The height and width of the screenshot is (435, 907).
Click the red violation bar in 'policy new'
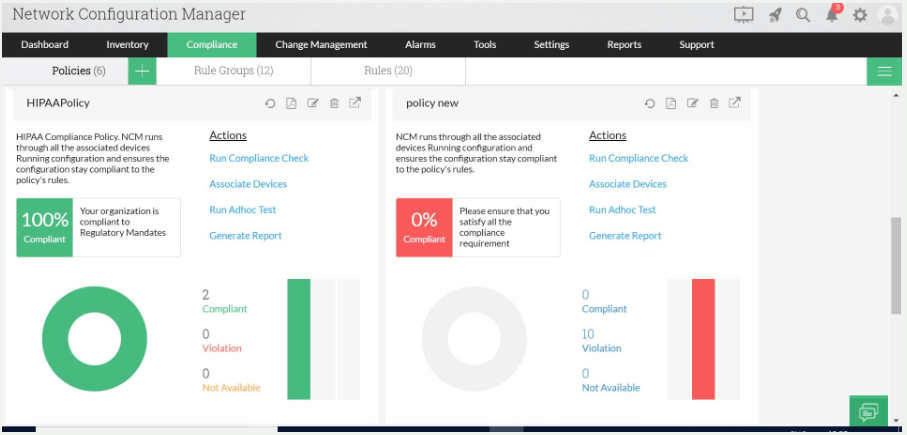(703, 339)
